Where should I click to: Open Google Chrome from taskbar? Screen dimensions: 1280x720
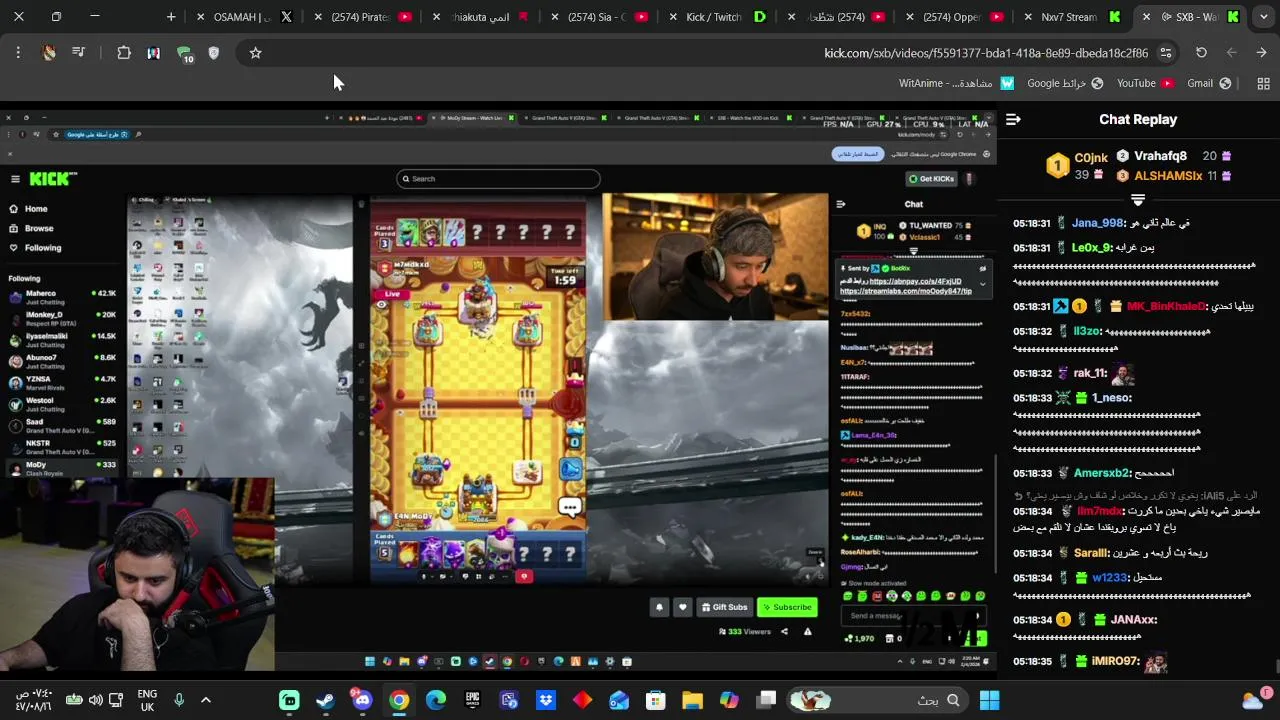coord(399,700)
